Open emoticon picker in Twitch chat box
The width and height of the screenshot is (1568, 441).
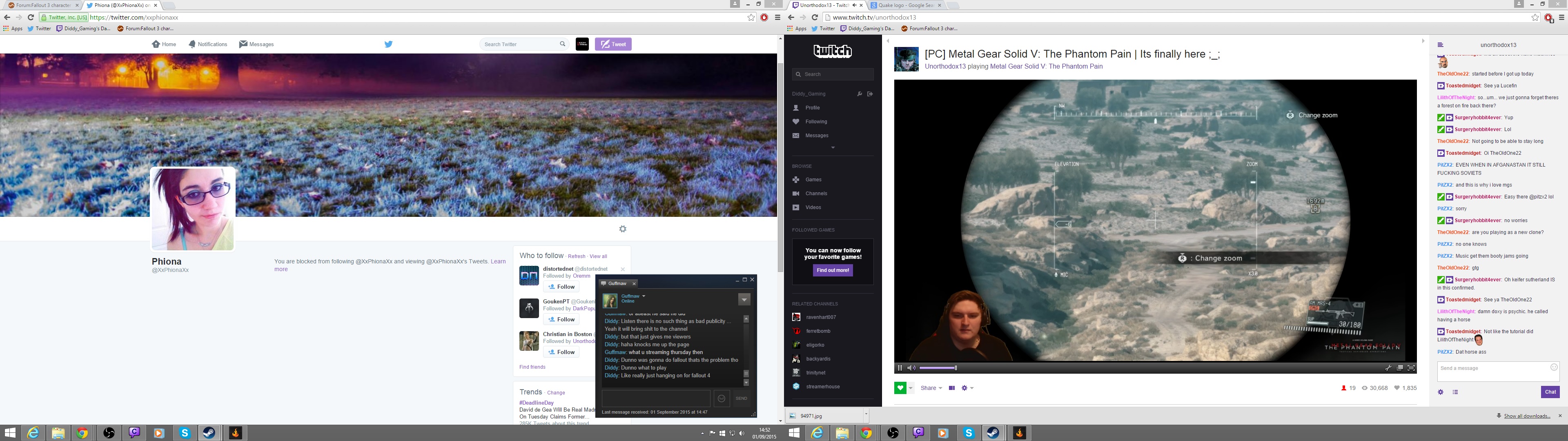(1554, 367)
